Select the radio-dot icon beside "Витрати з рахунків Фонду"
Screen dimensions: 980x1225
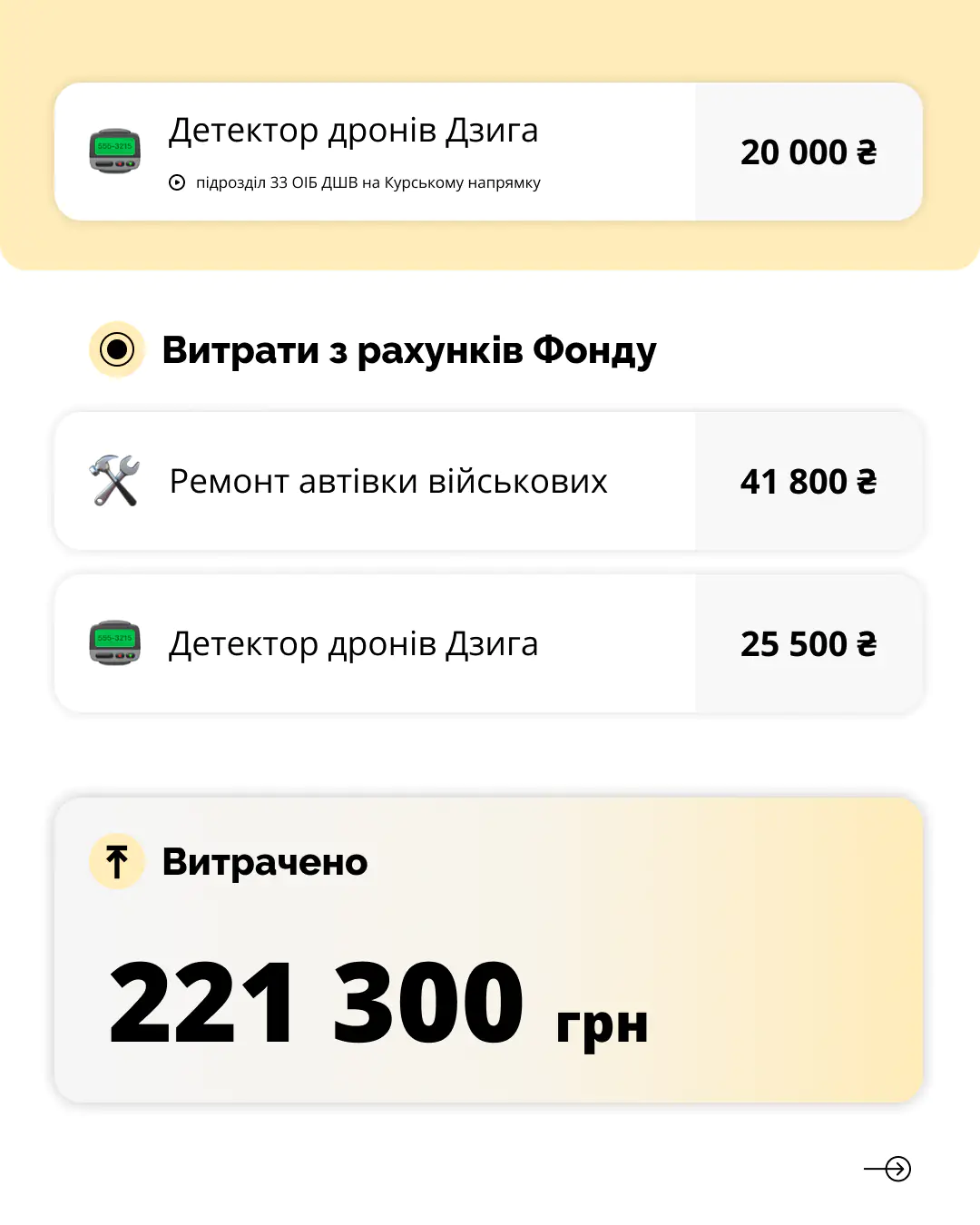point(117,349)
